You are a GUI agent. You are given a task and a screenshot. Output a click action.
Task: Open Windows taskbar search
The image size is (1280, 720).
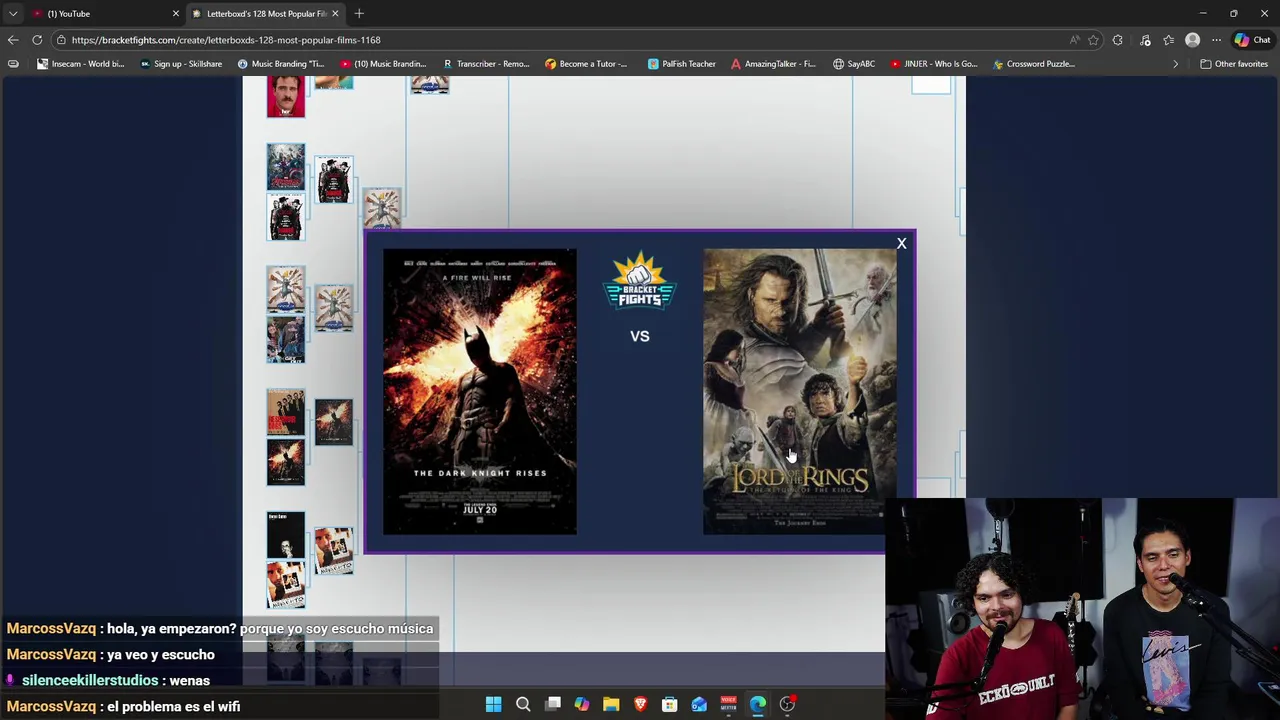point(523,704)
